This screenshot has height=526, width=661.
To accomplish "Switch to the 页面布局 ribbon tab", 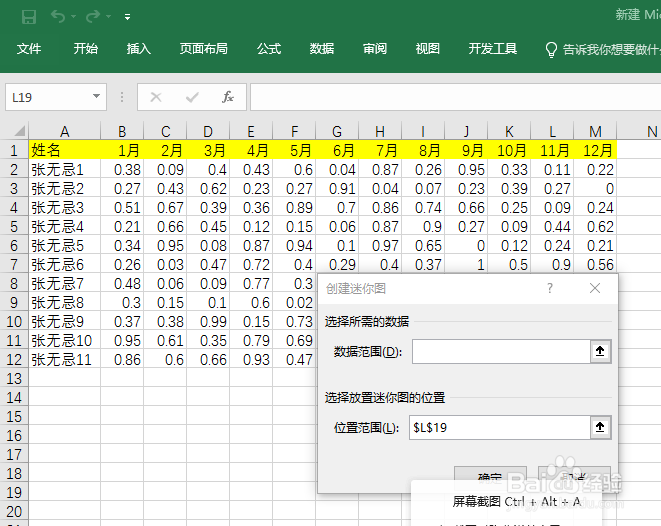I will click(204, 49).
